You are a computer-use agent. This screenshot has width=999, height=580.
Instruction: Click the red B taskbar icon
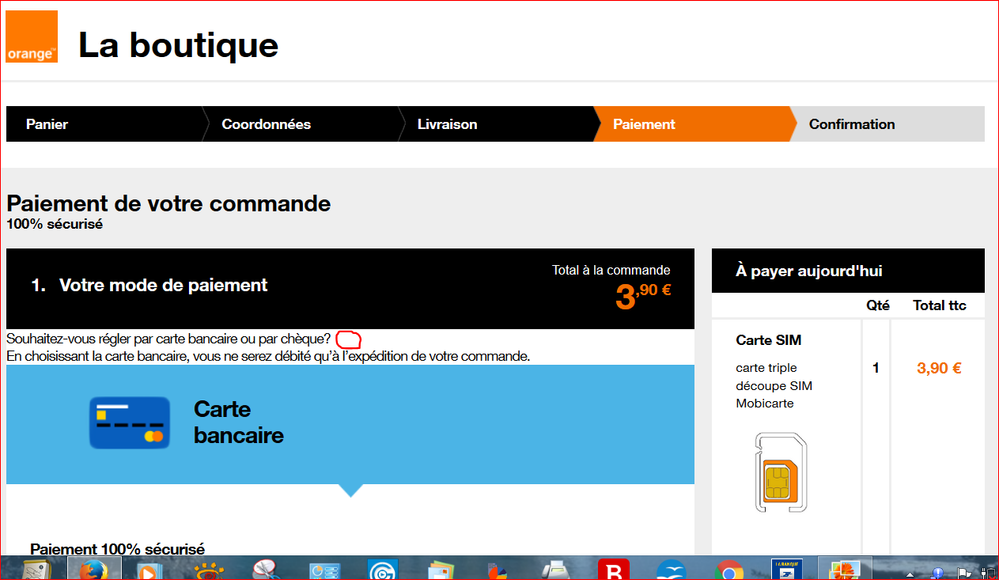612,570
